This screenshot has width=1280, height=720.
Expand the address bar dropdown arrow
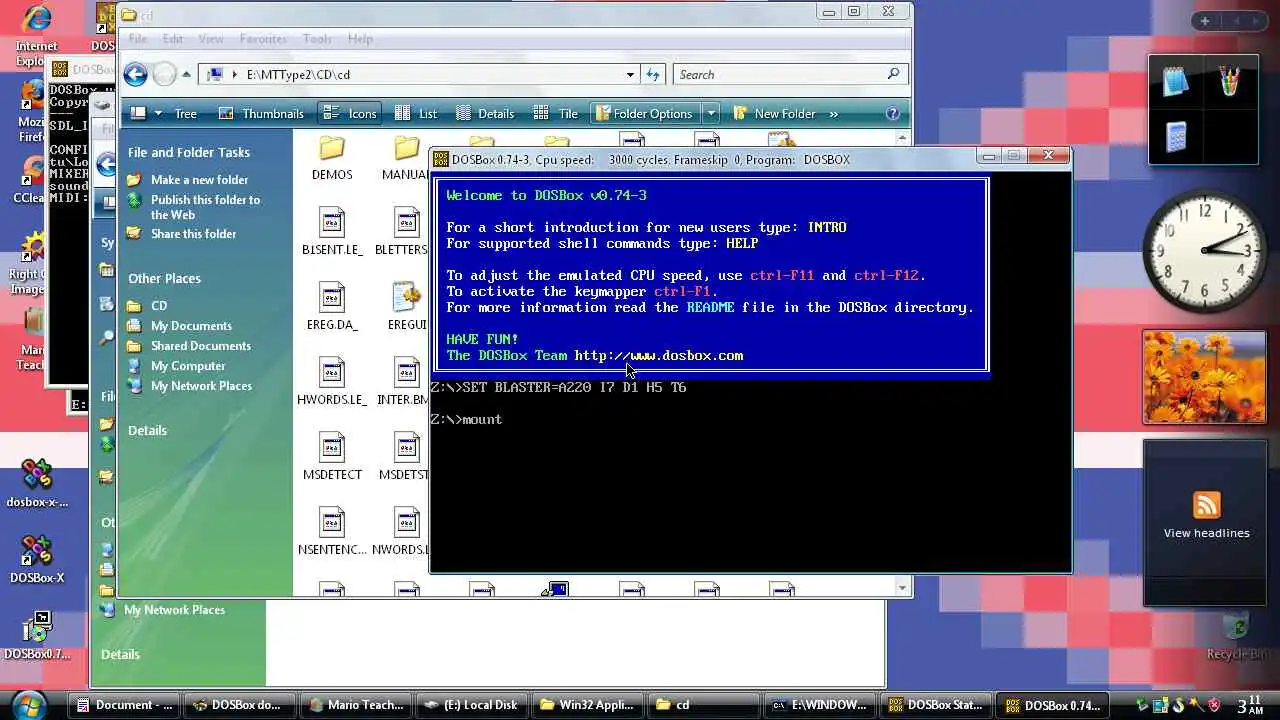(630, 74)
